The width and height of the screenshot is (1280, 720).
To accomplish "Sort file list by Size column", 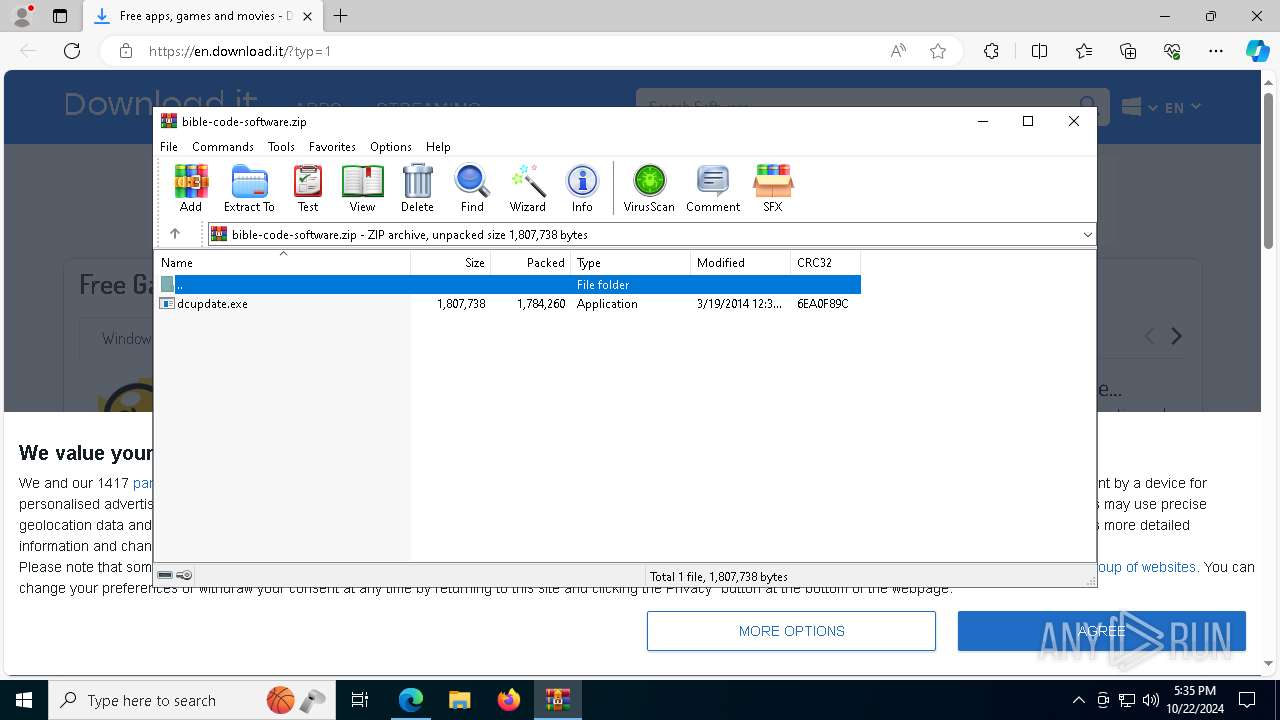I will coord(450,263).
